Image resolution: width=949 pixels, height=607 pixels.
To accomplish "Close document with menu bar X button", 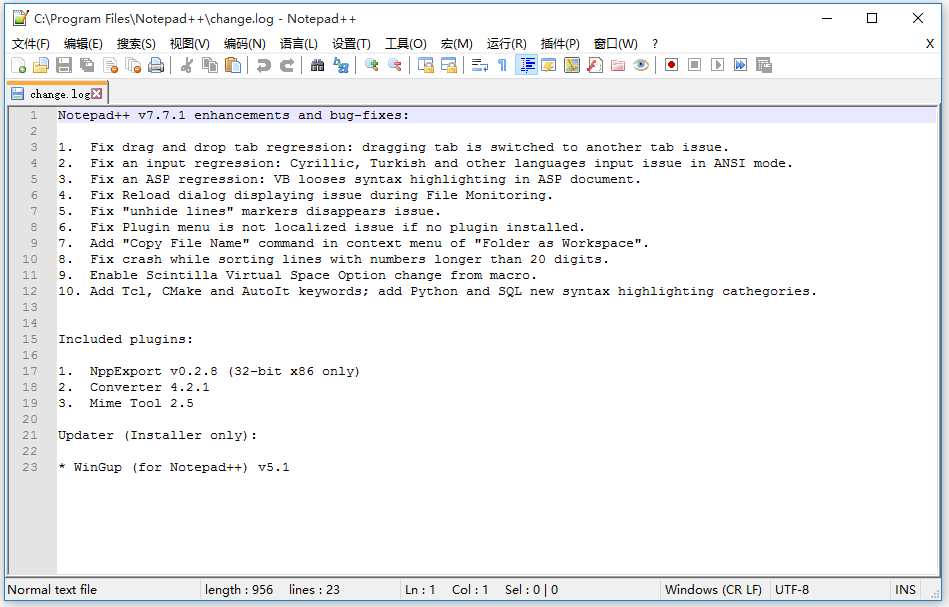I will (x=930, y=44).
